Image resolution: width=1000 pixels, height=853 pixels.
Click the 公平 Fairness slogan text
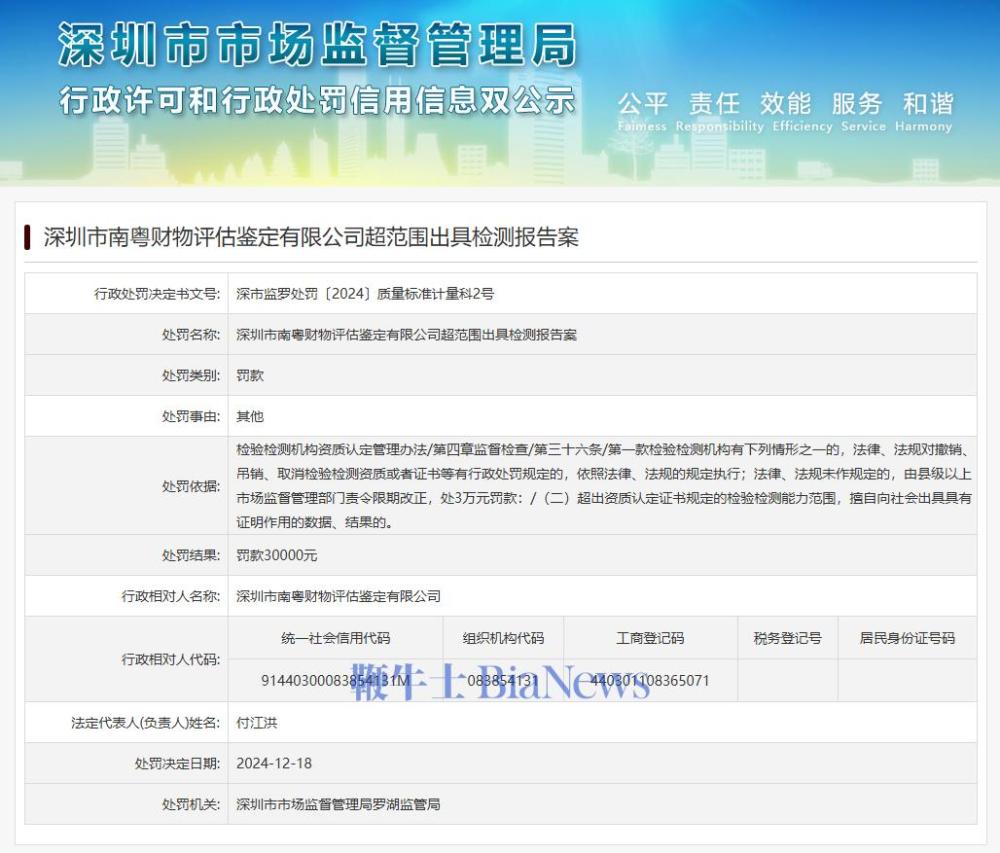642,111
